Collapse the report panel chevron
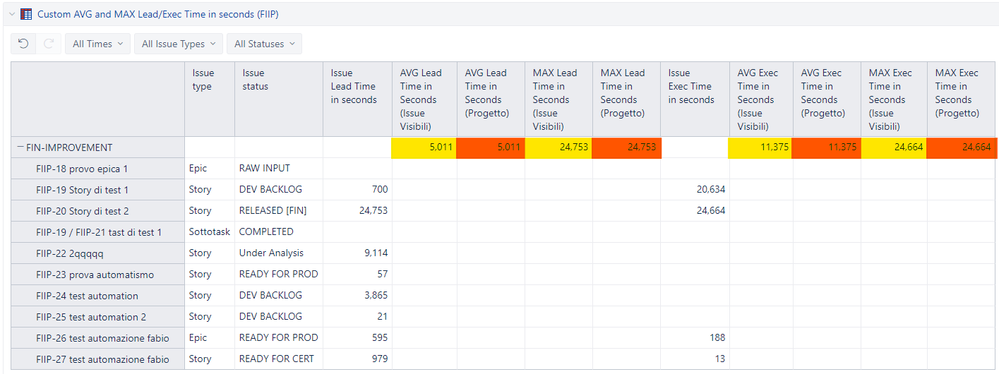Image resolution: width=999 pixels, height=374 pixels. (11, 14)
